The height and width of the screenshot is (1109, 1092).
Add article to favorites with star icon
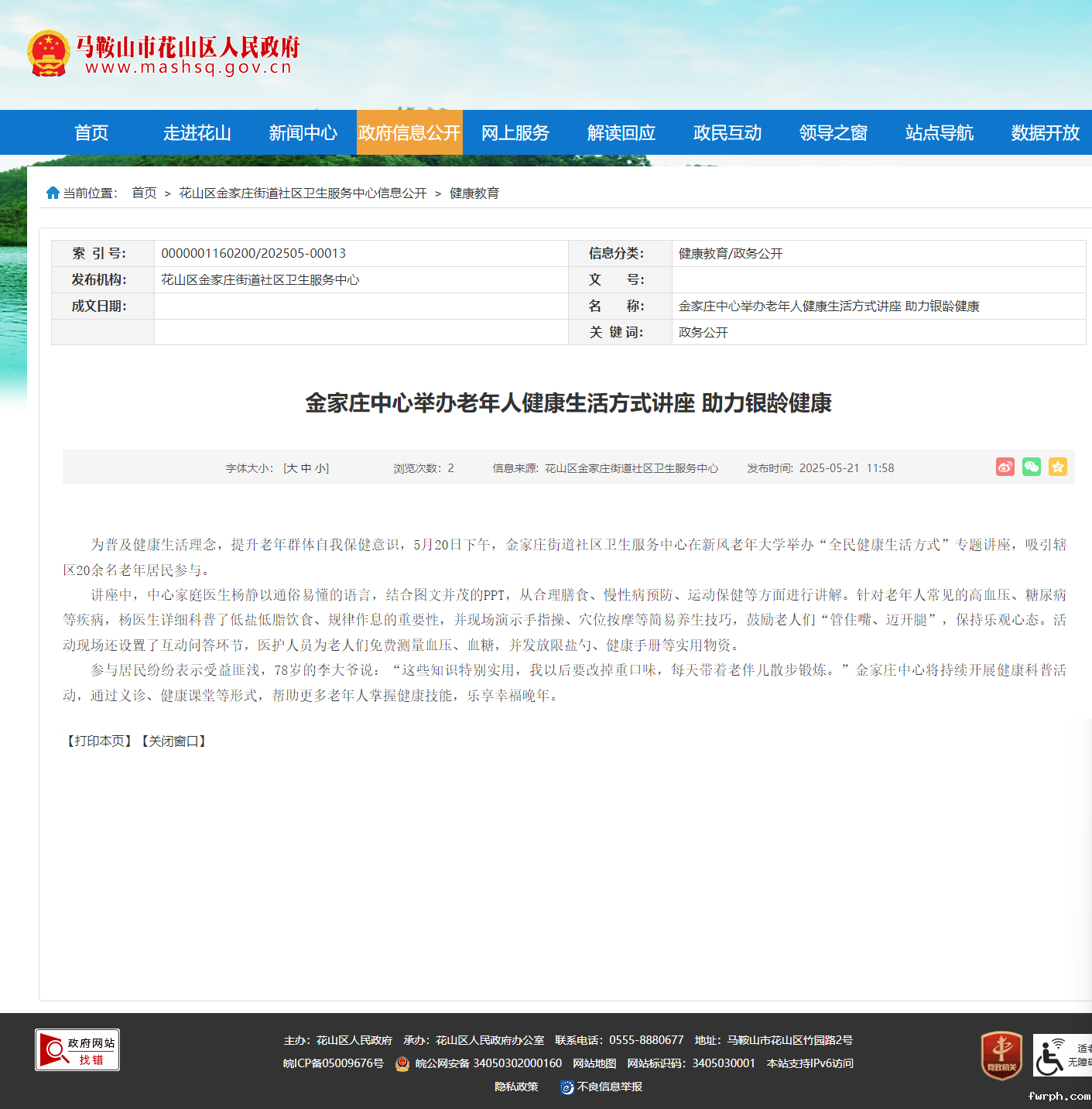point(1058,467)
